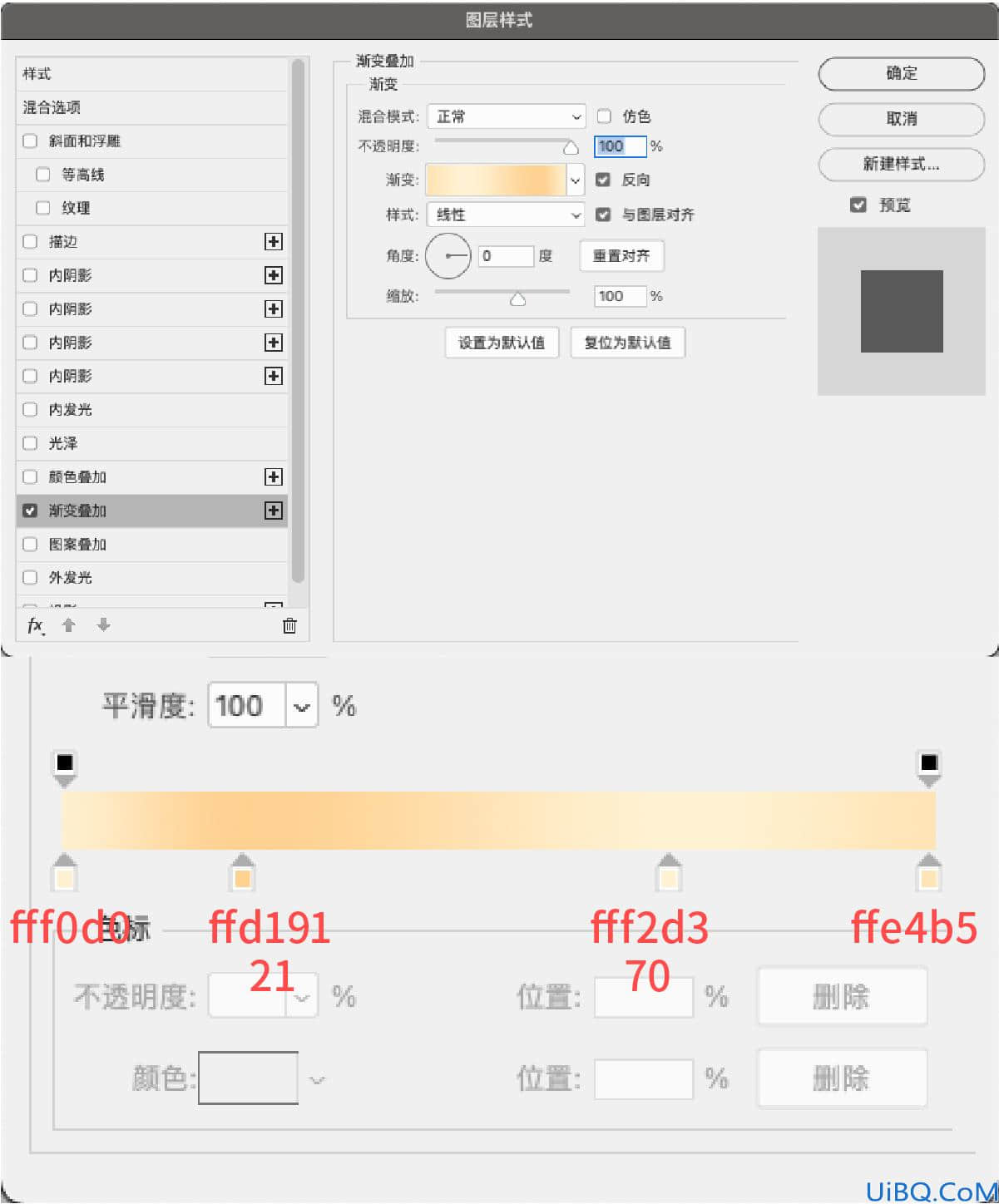Open the 不透明度 stop dropdown in the gradient editor
The image size is (999, 1204).
[302, 995]
